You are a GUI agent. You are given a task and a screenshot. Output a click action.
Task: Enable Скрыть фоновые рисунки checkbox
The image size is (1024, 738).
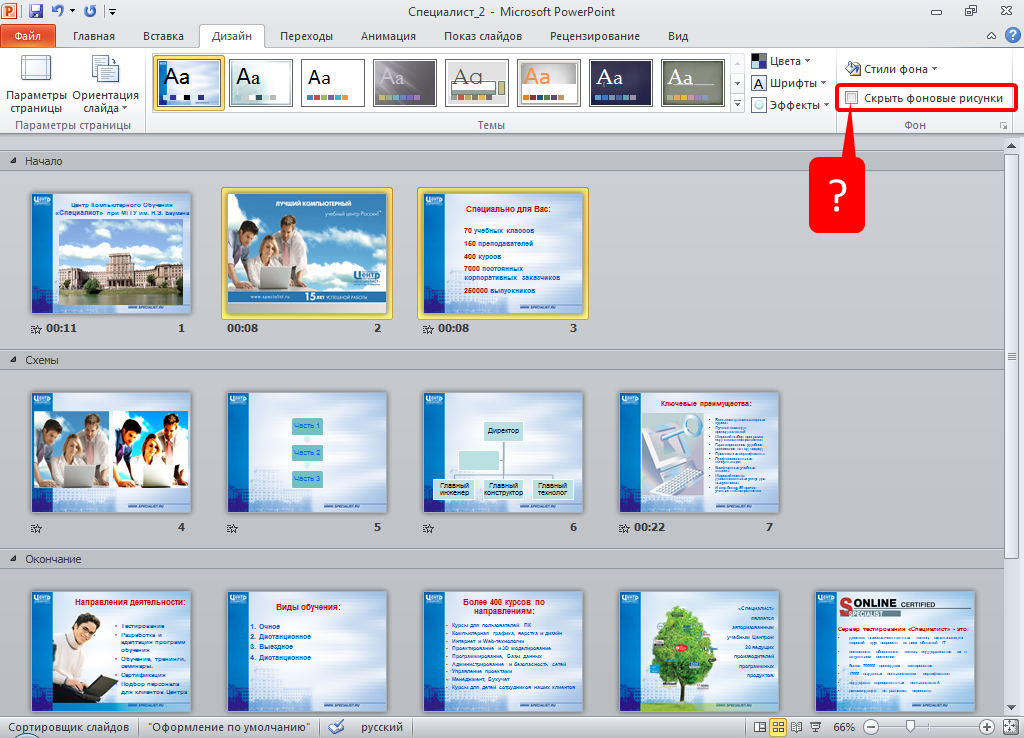852,98
